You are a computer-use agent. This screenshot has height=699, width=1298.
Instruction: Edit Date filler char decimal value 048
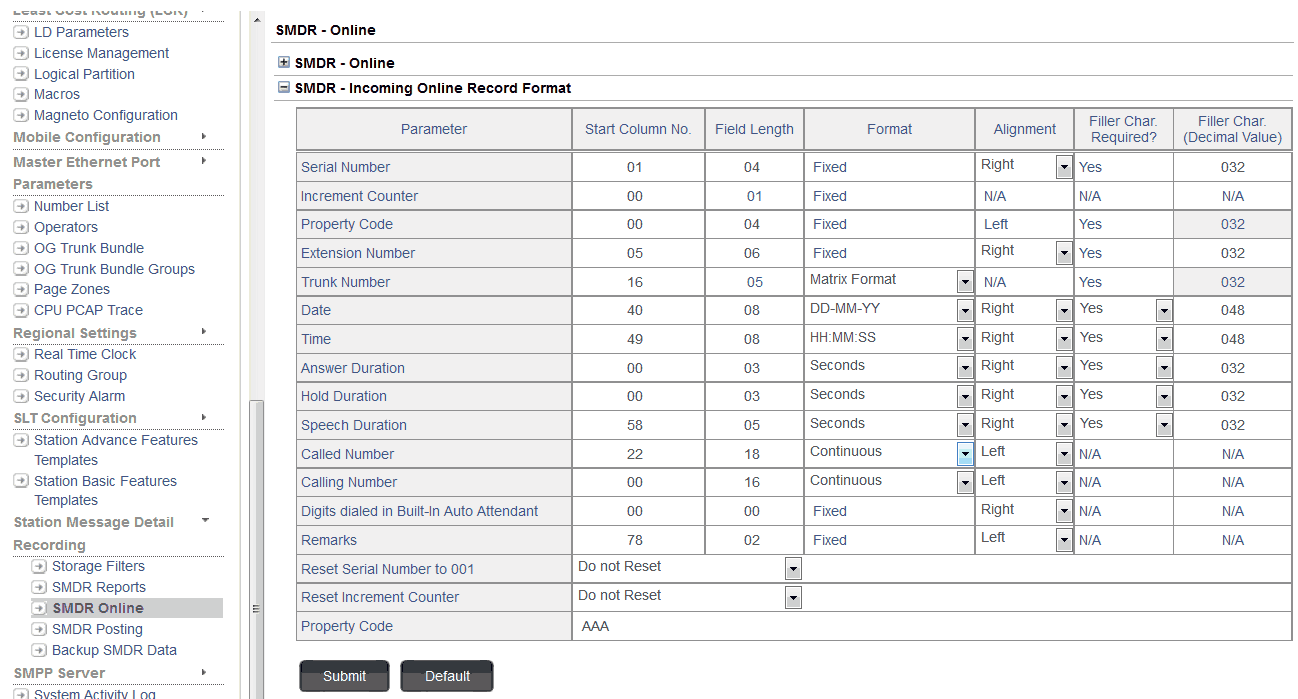[1232, 310]
